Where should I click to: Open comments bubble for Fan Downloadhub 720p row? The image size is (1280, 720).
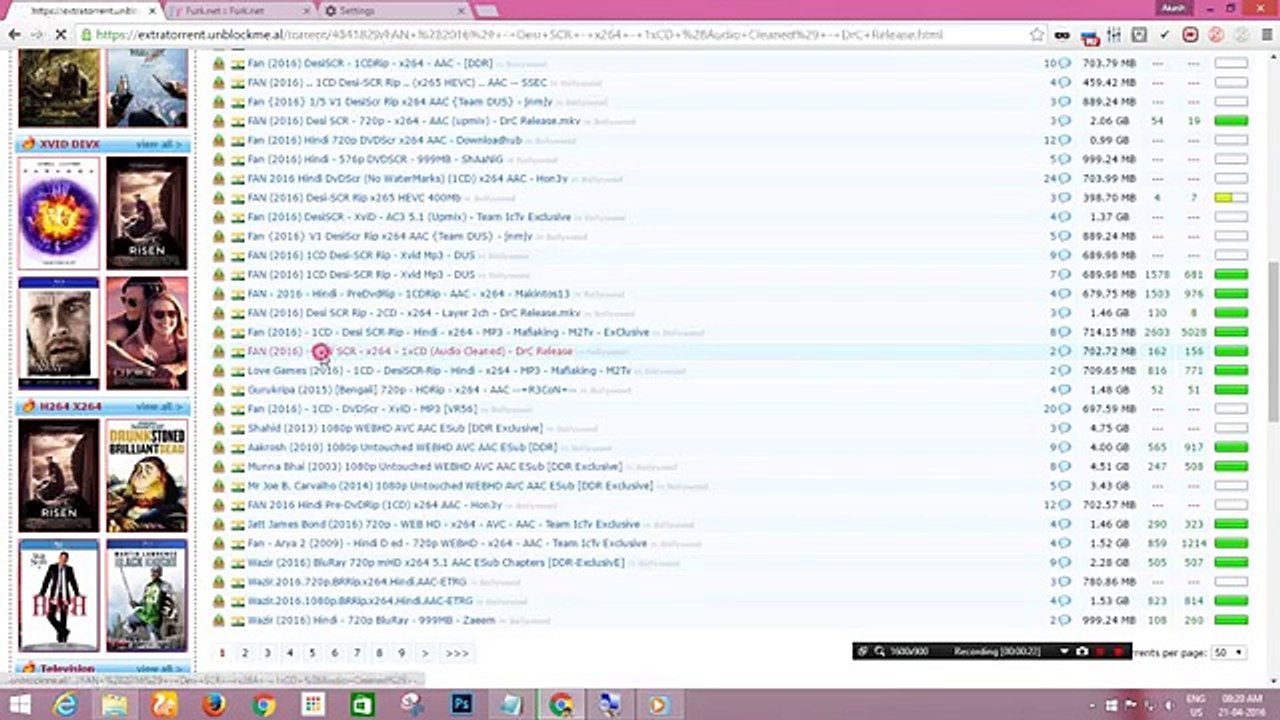1064,140
